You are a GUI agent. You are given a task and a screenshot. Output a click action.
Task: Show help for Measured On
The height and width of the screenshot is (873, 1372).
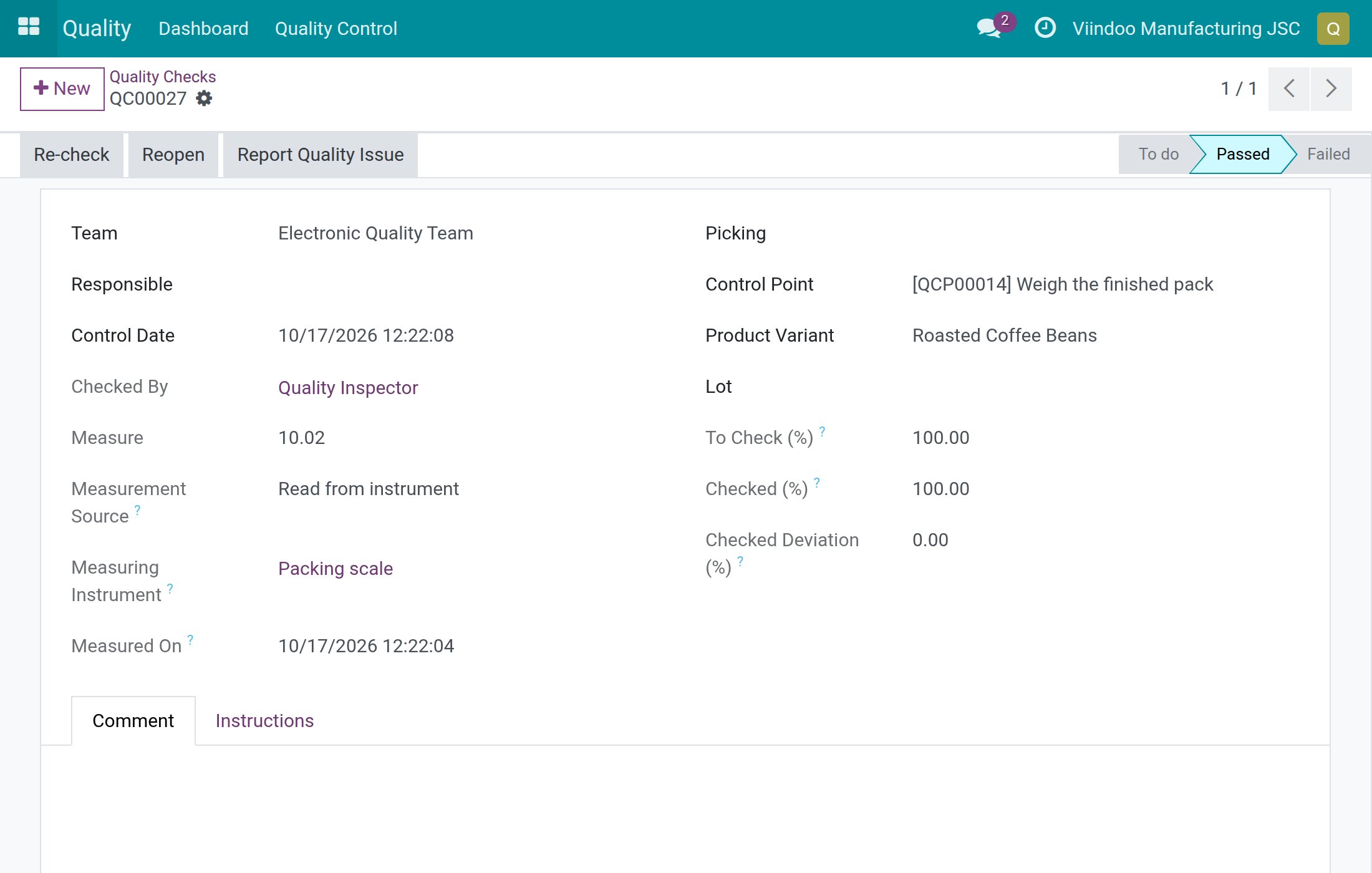190,639
